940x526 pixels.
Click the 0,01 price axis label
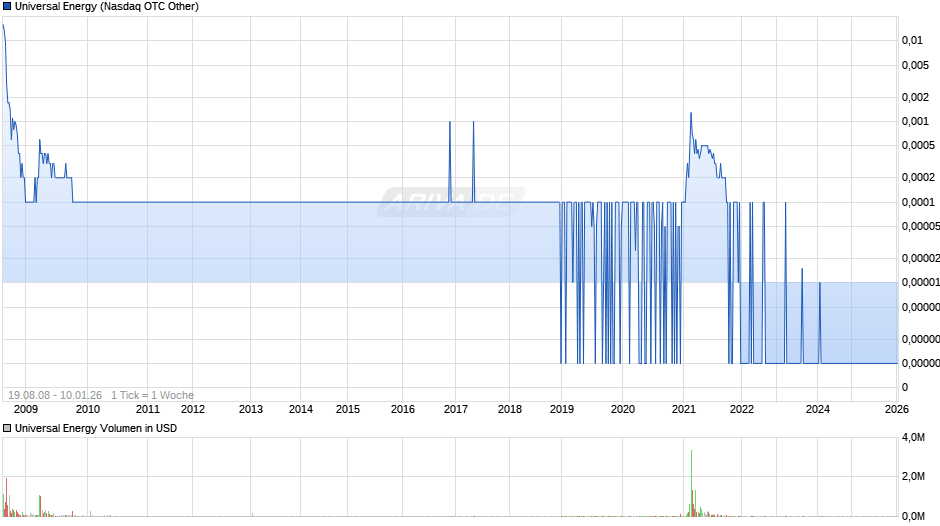coord(912,40)
